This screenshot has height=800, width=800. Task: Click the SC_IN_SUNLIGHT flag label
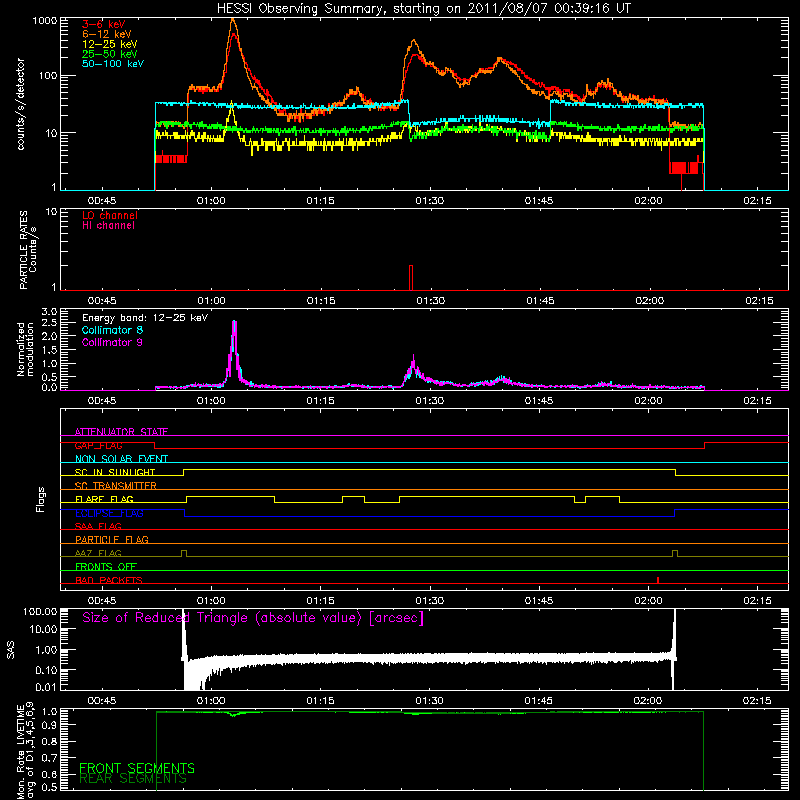coord(115,472)
